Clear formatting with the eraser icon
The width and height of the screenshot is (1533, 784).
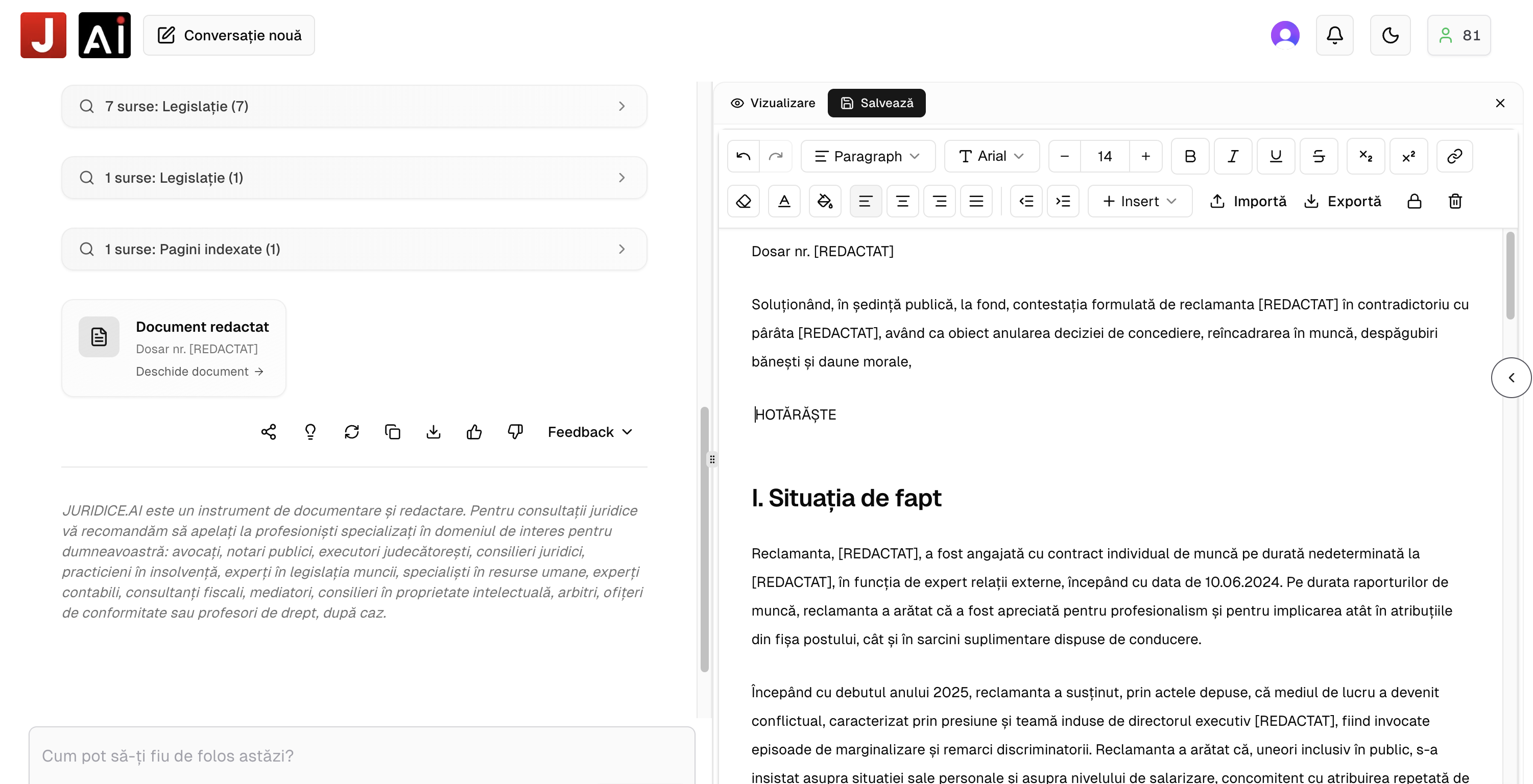(x=742, y=201)
